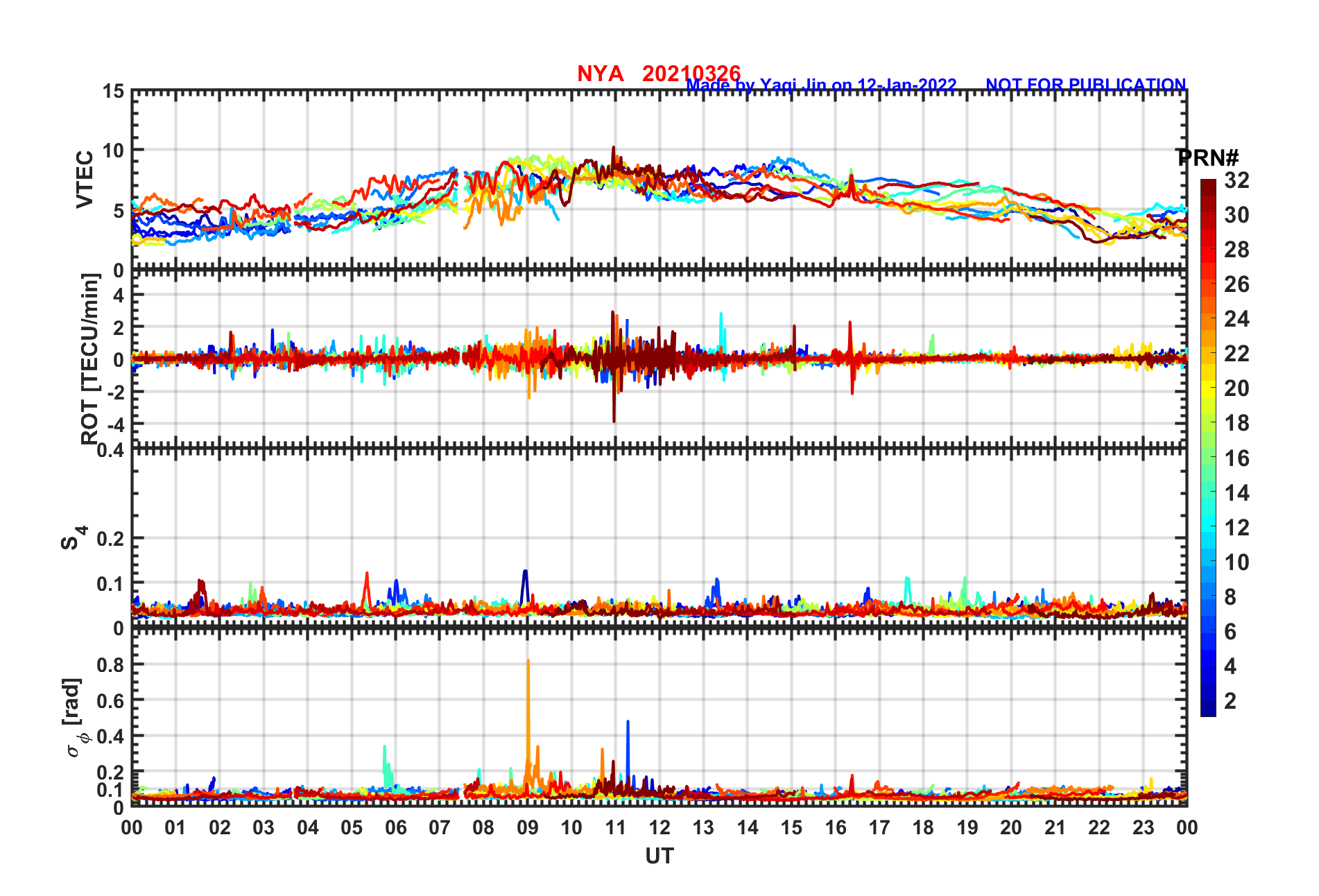The width and height of the screenshot is (1319, 896).
Task: Click x-axis tick label 21
Action: [x=1055, y=827]
